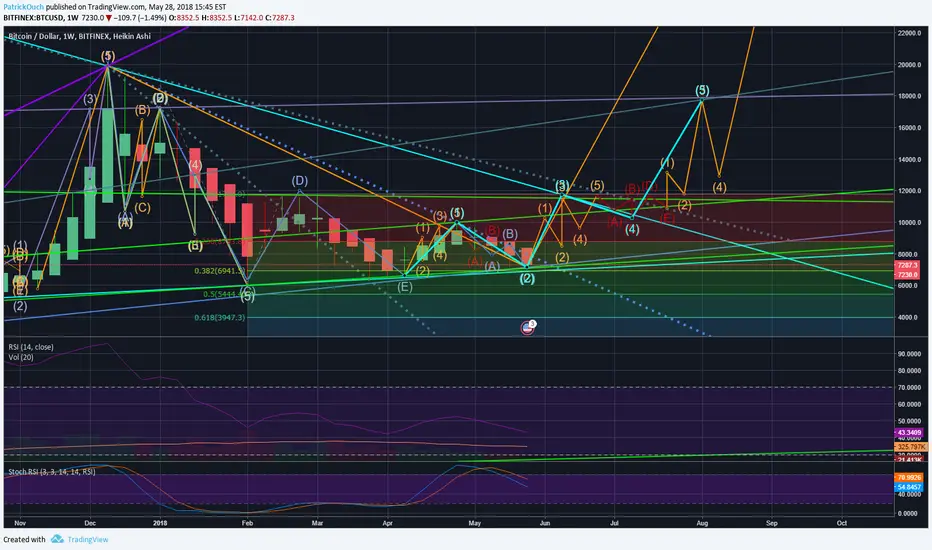Click the orange 70.9926 Stoch RSI tag
Viewport: 932px width, 550px height.
click(x=908, y=477)
